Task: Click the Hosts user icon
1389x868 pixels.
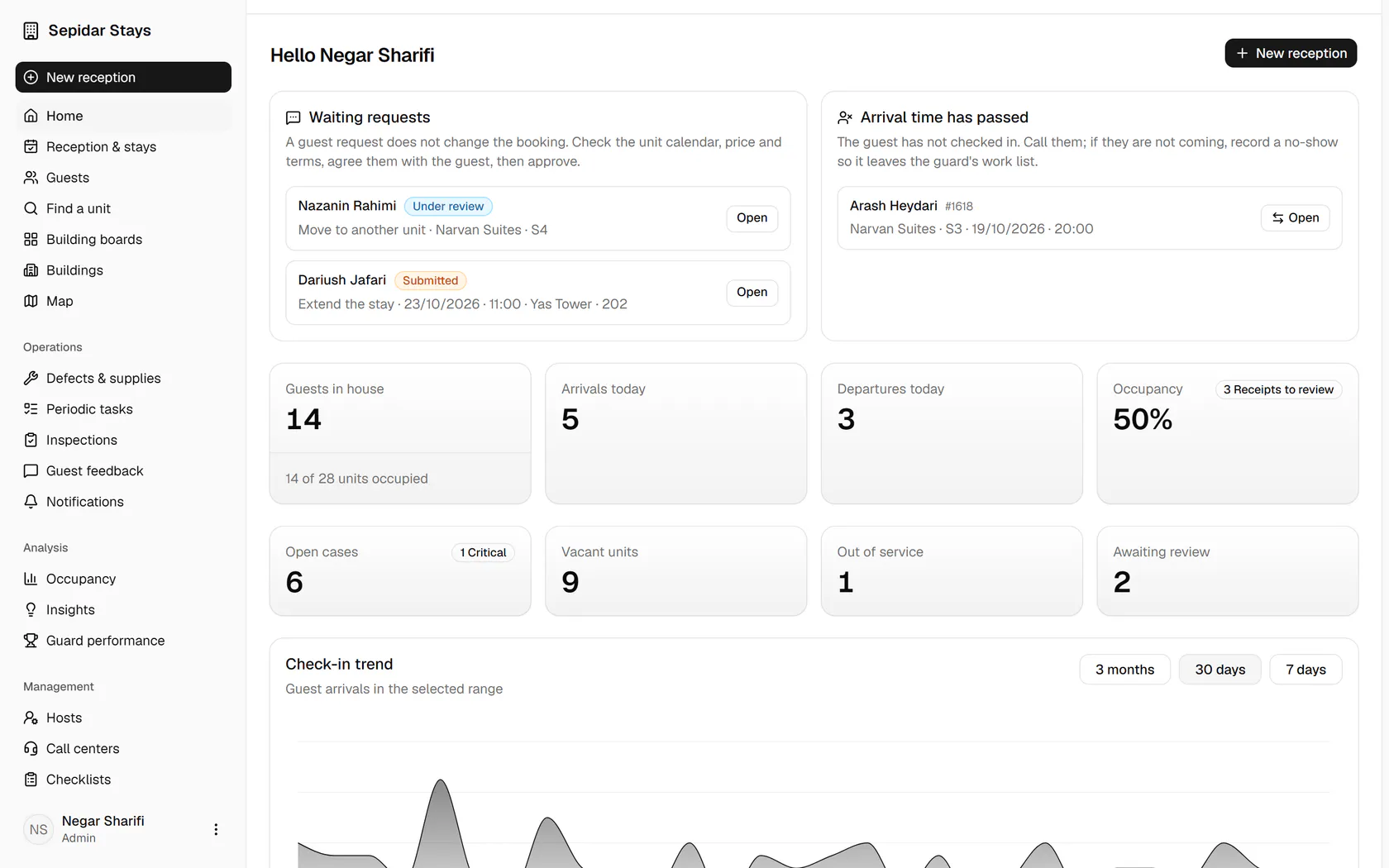Action: (x=31, y=718)
